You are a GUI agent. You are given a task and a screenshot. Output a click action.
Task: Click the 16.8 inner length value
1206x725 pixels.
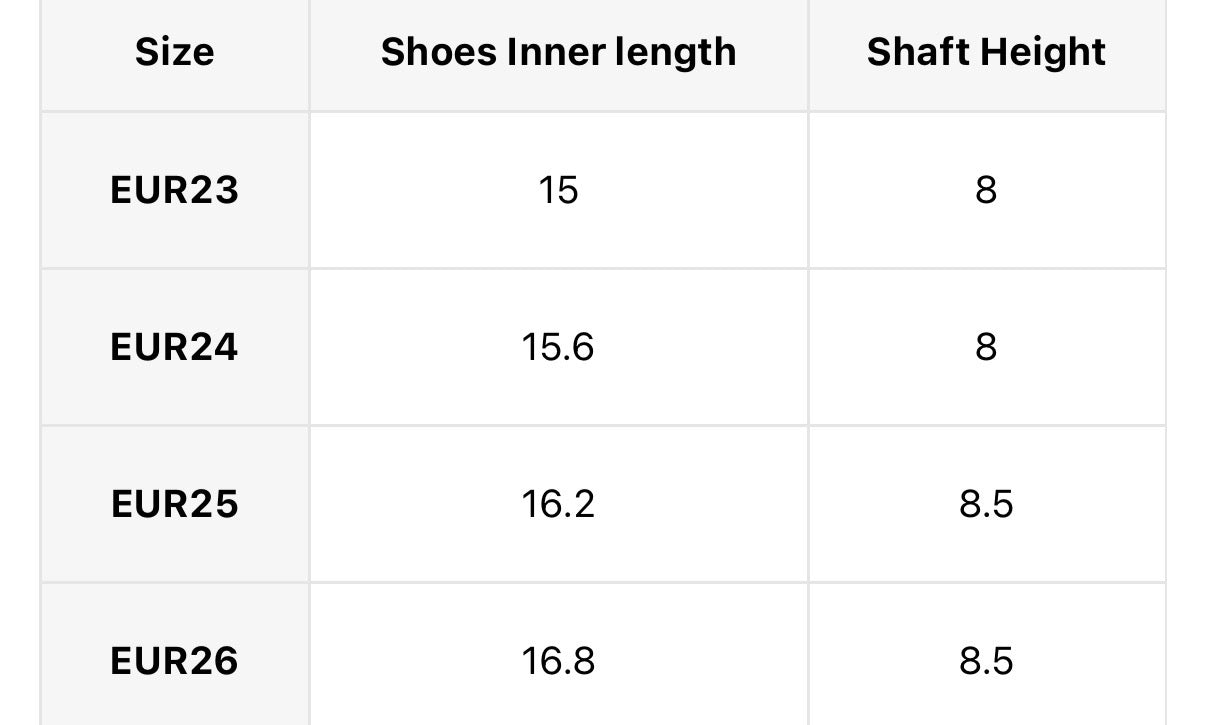click(558, 661)
